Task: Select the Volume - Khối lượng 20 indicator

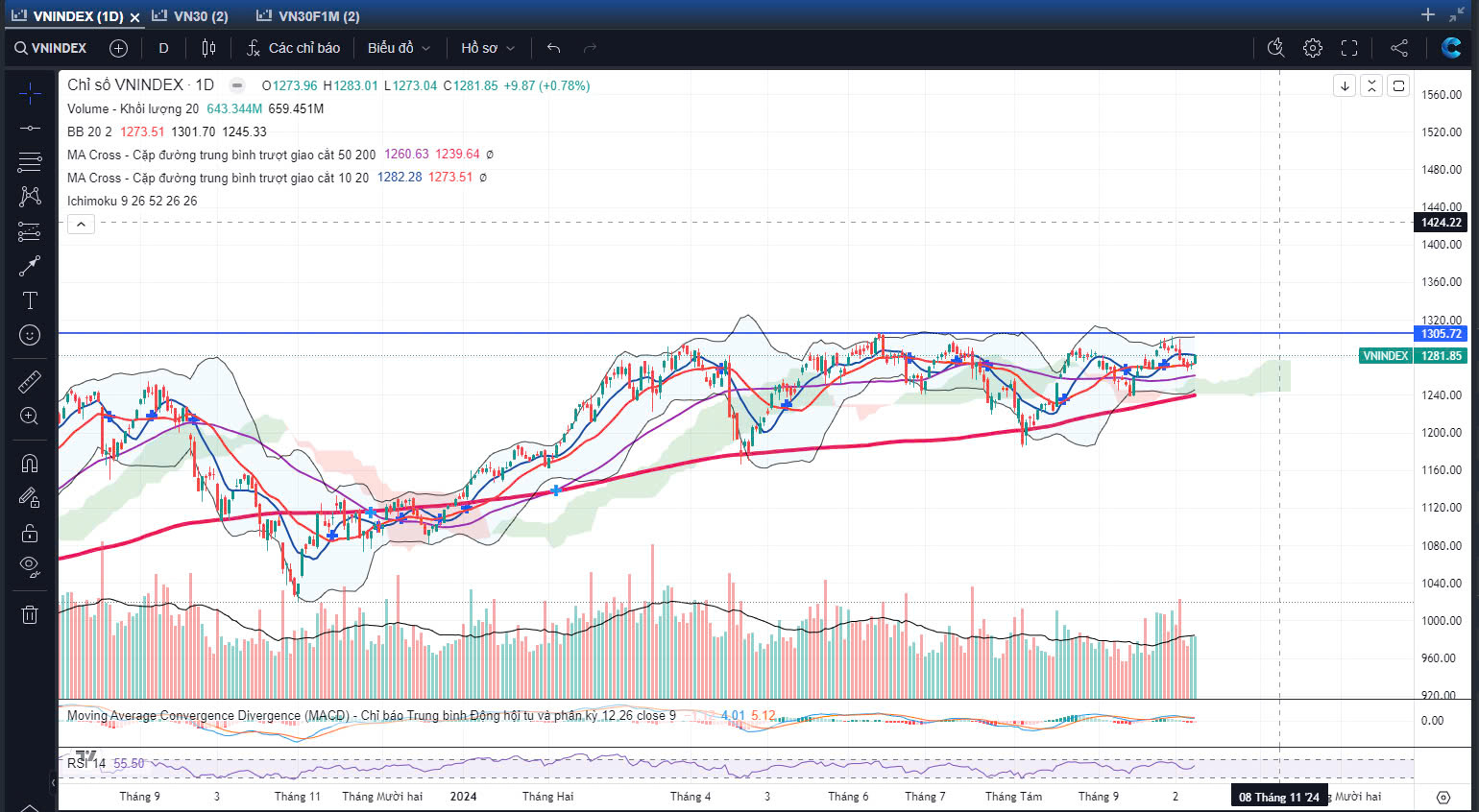Action: click(x=133, y=108)
